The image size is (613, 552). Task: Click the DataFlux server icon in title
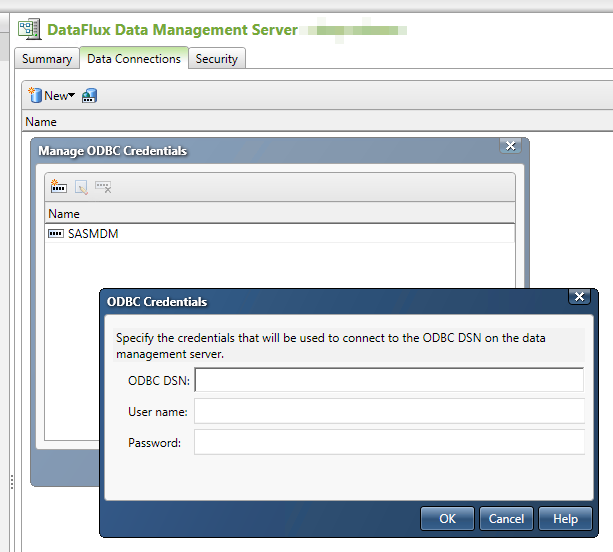pyautogui.click(x=29, y=30)
